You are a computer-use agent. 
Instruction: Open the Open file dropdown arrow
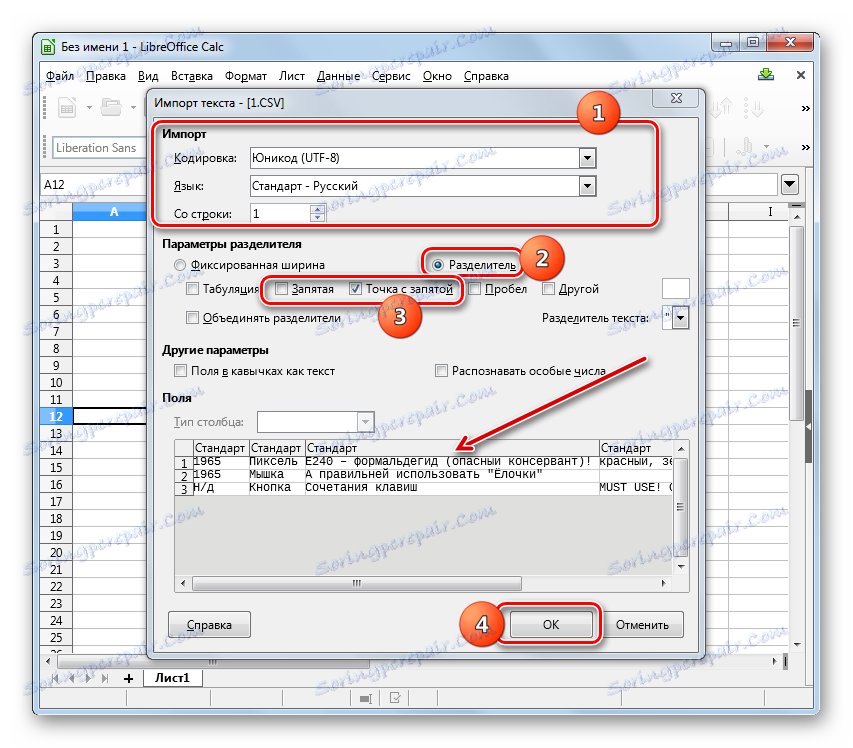[x=133, y=108]
